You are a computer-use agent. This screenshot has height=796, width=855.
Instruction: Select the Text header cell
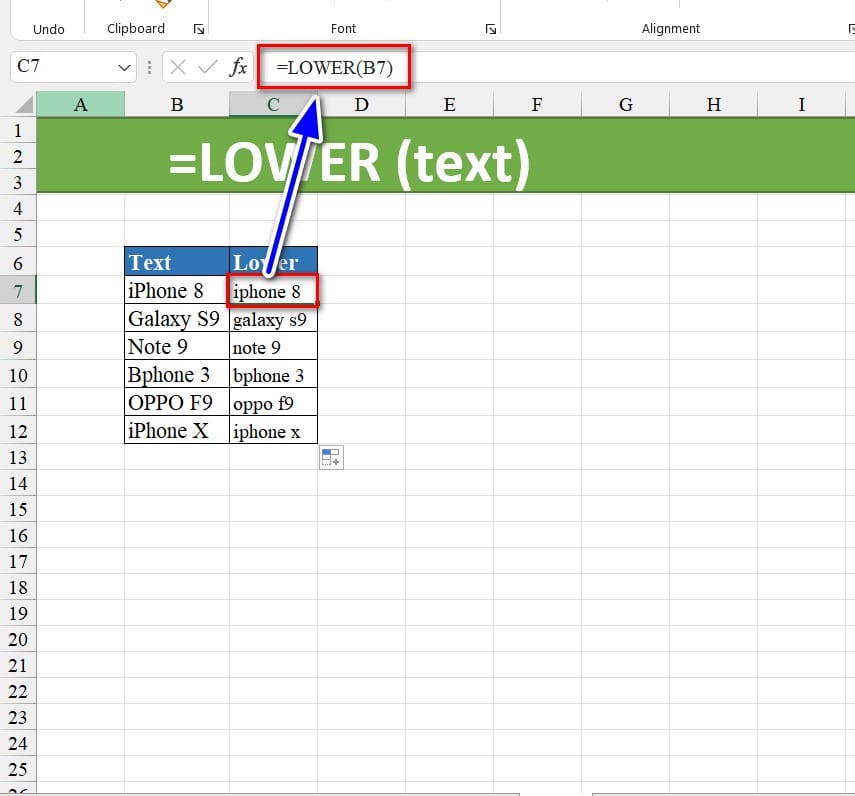(x=177, y=262)
